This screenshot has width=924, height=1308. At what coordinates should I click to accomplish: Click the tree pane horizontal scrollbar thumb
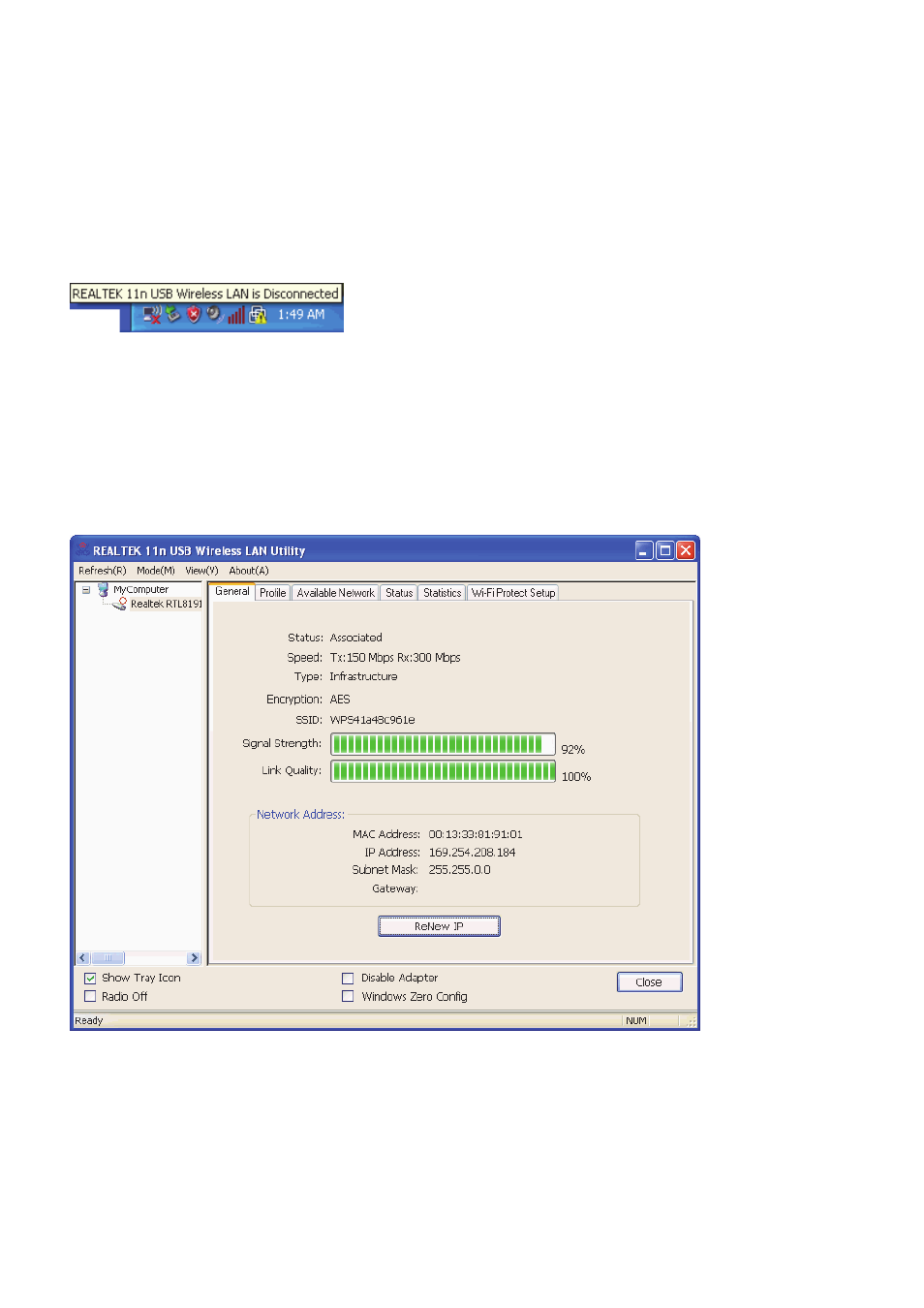pyautogui.click(x=108, y=958)
